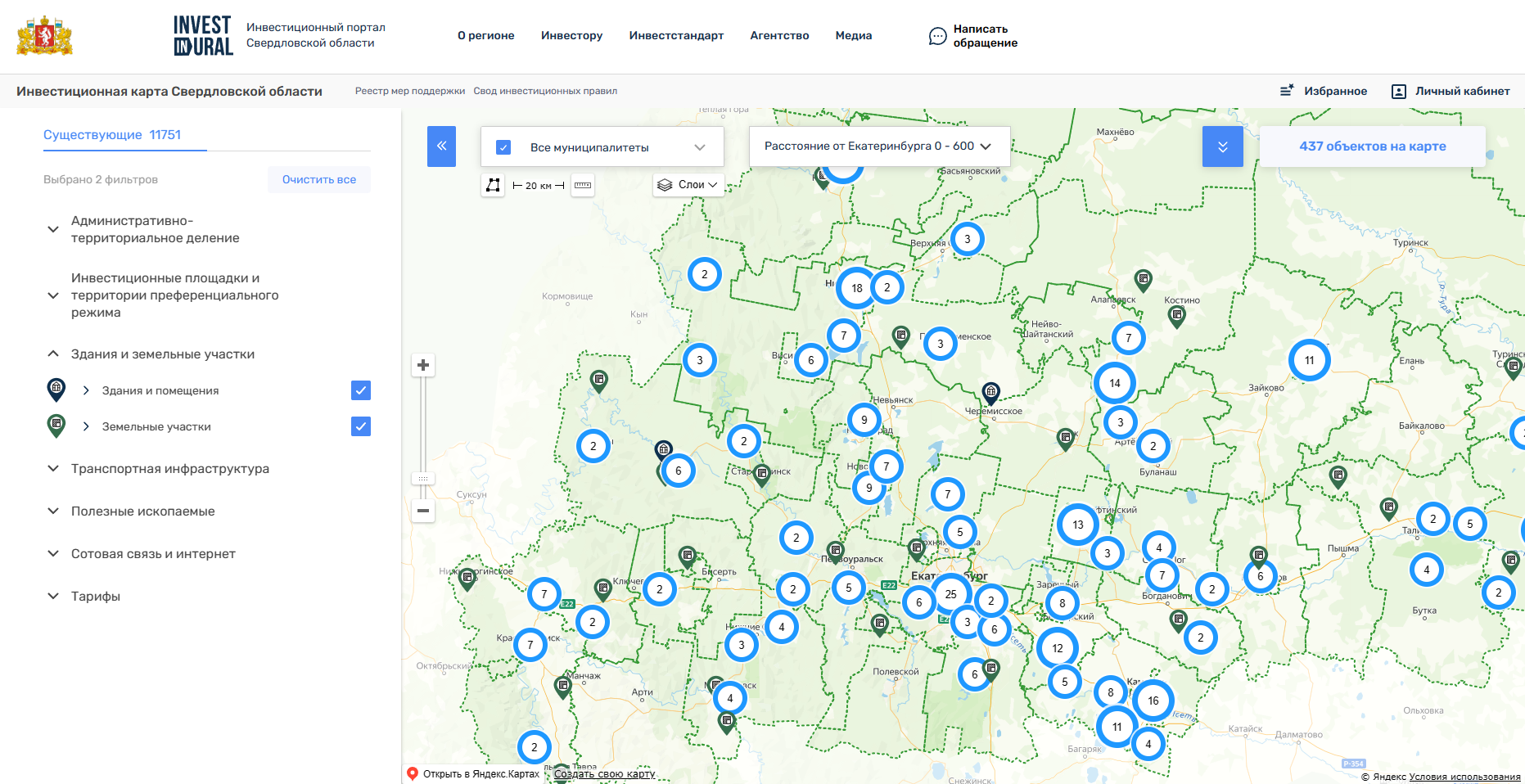Click Написать обращение link

986,36
